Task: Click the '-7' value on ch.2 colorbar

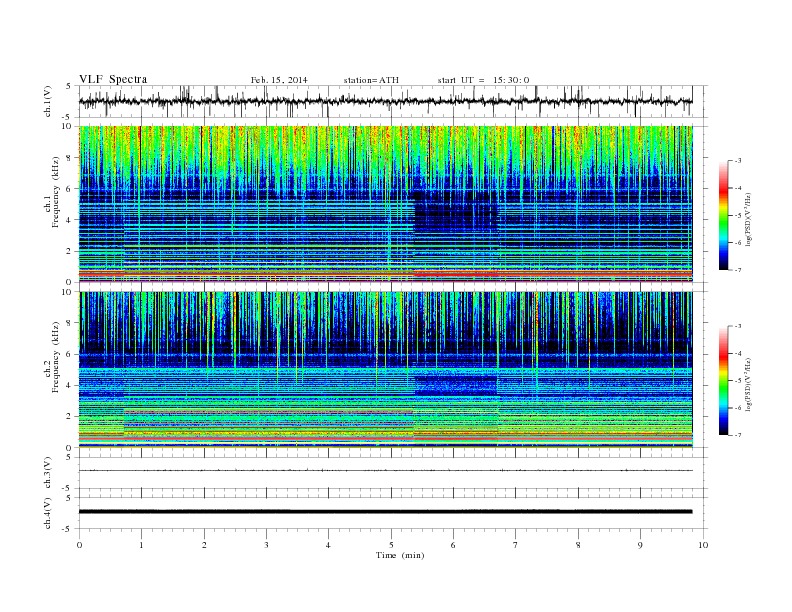Action: (737, 435)
